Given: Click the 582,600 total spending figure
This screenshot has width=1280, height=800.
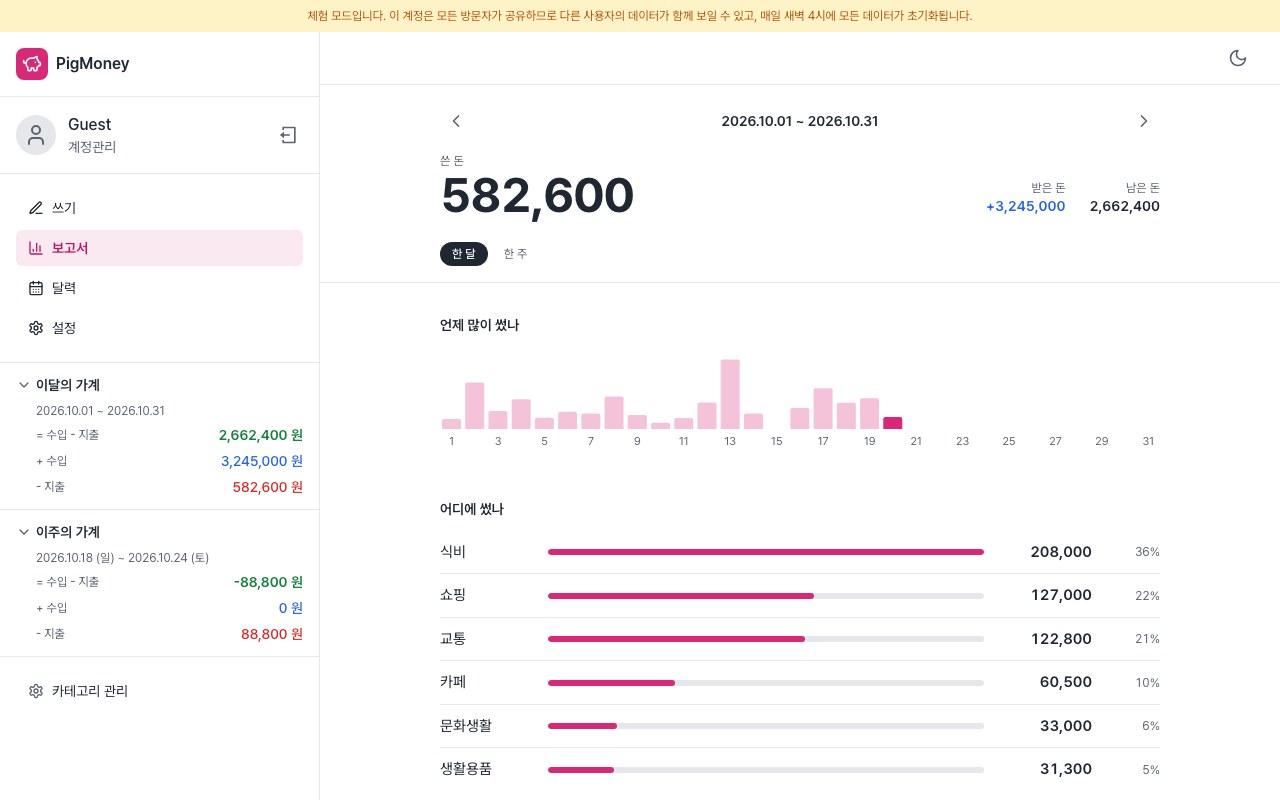Looking at the screenshot, I should pyautogui.click(x=537, y=196).
